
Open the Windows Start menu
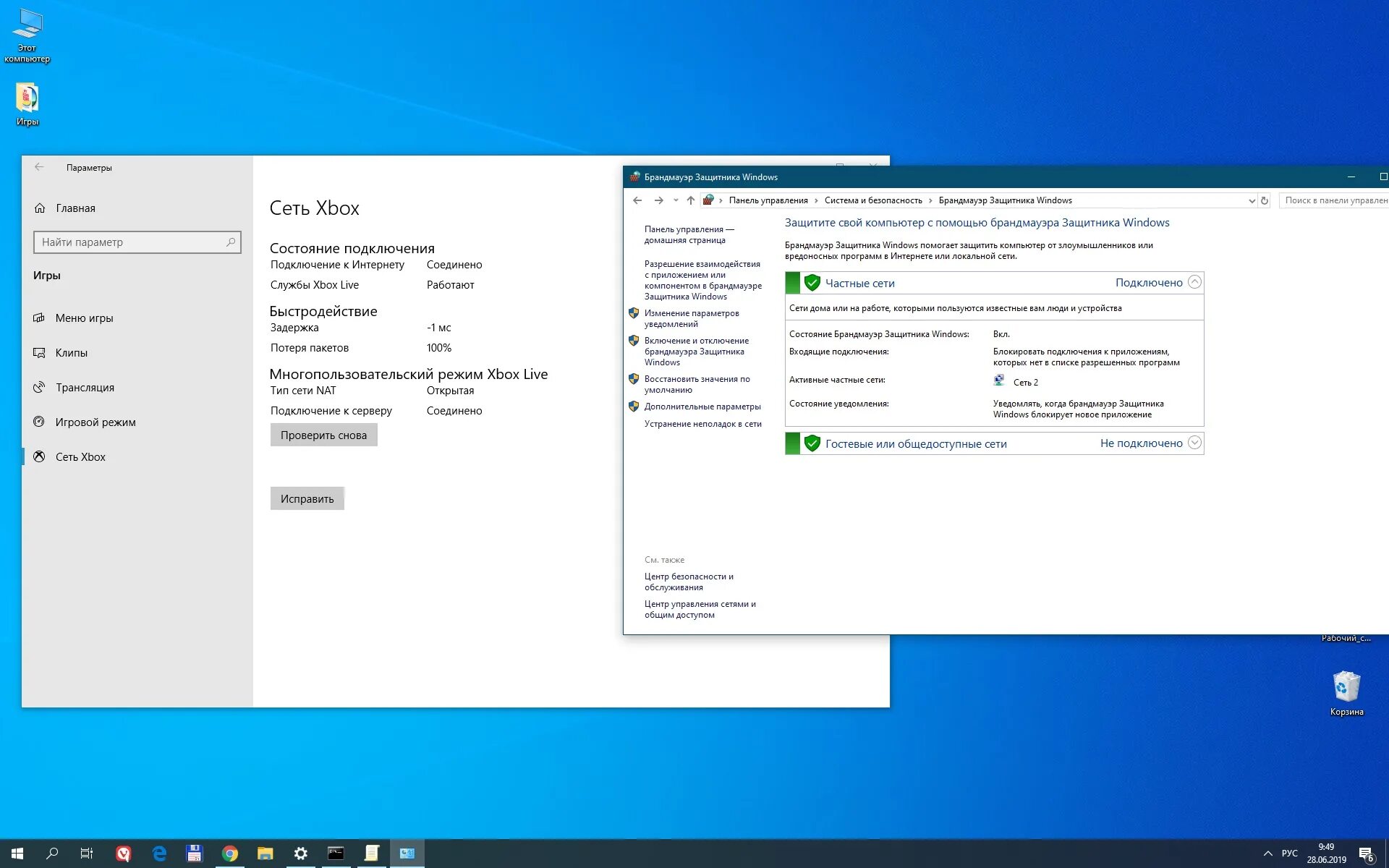tap(17, 854)
